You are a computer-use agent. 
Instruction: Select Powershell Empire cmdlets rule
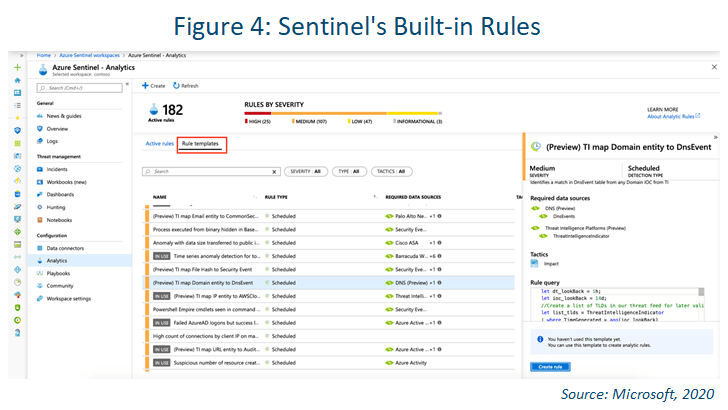click(329, 309)
